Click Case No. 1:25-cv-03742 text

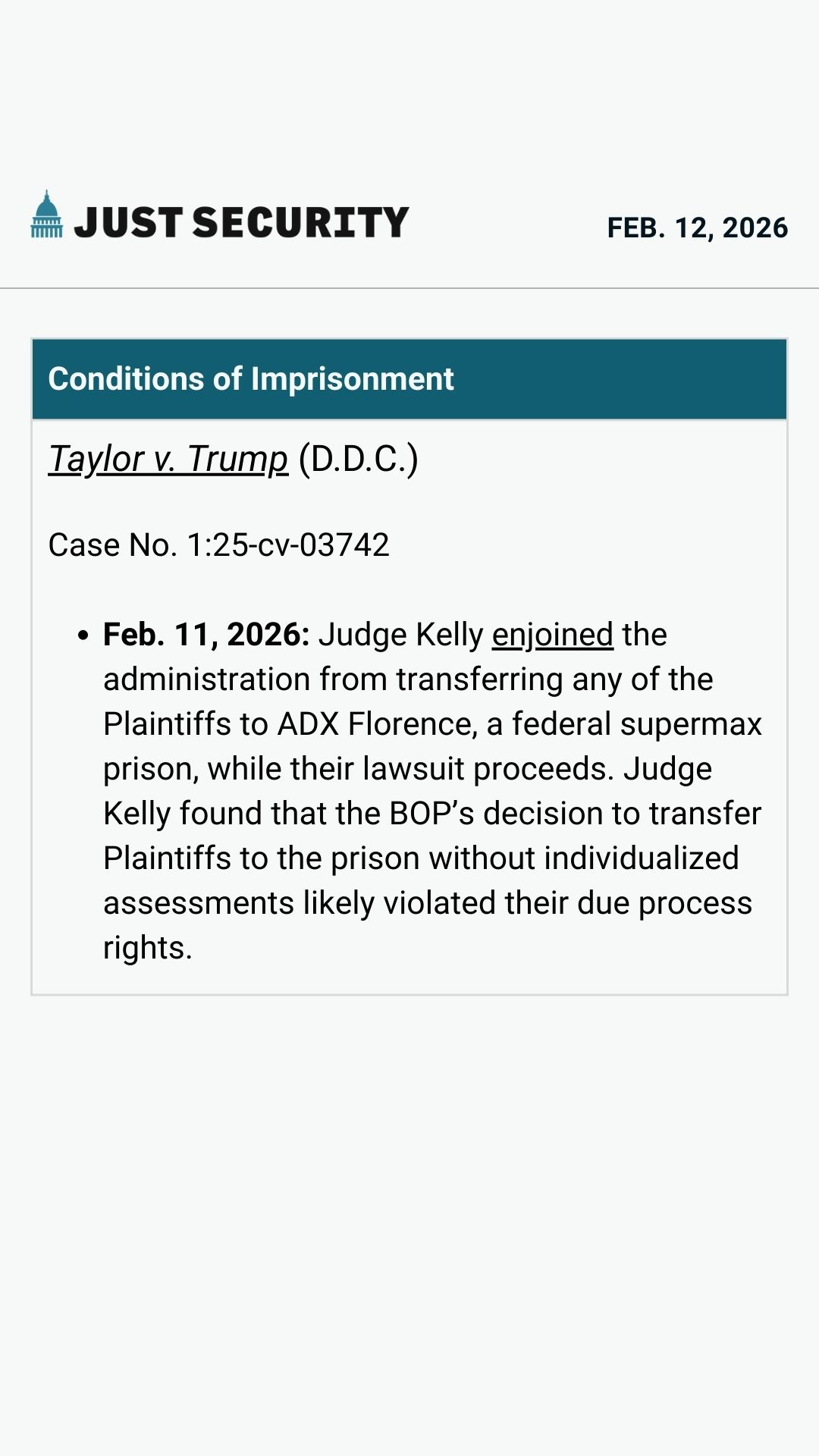(x=218, y=544)
